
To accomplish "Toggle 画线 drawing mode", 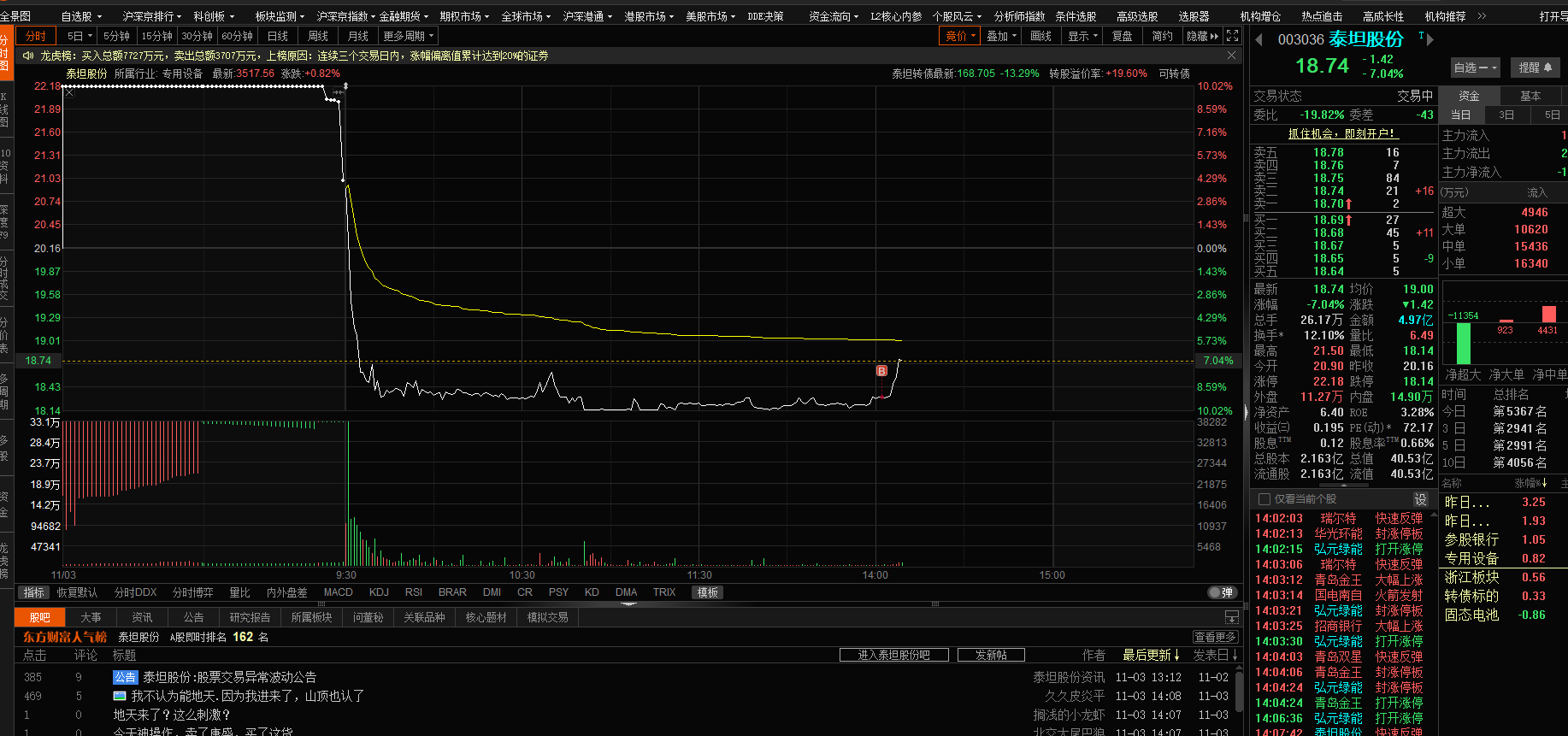I will point(1041,36).
